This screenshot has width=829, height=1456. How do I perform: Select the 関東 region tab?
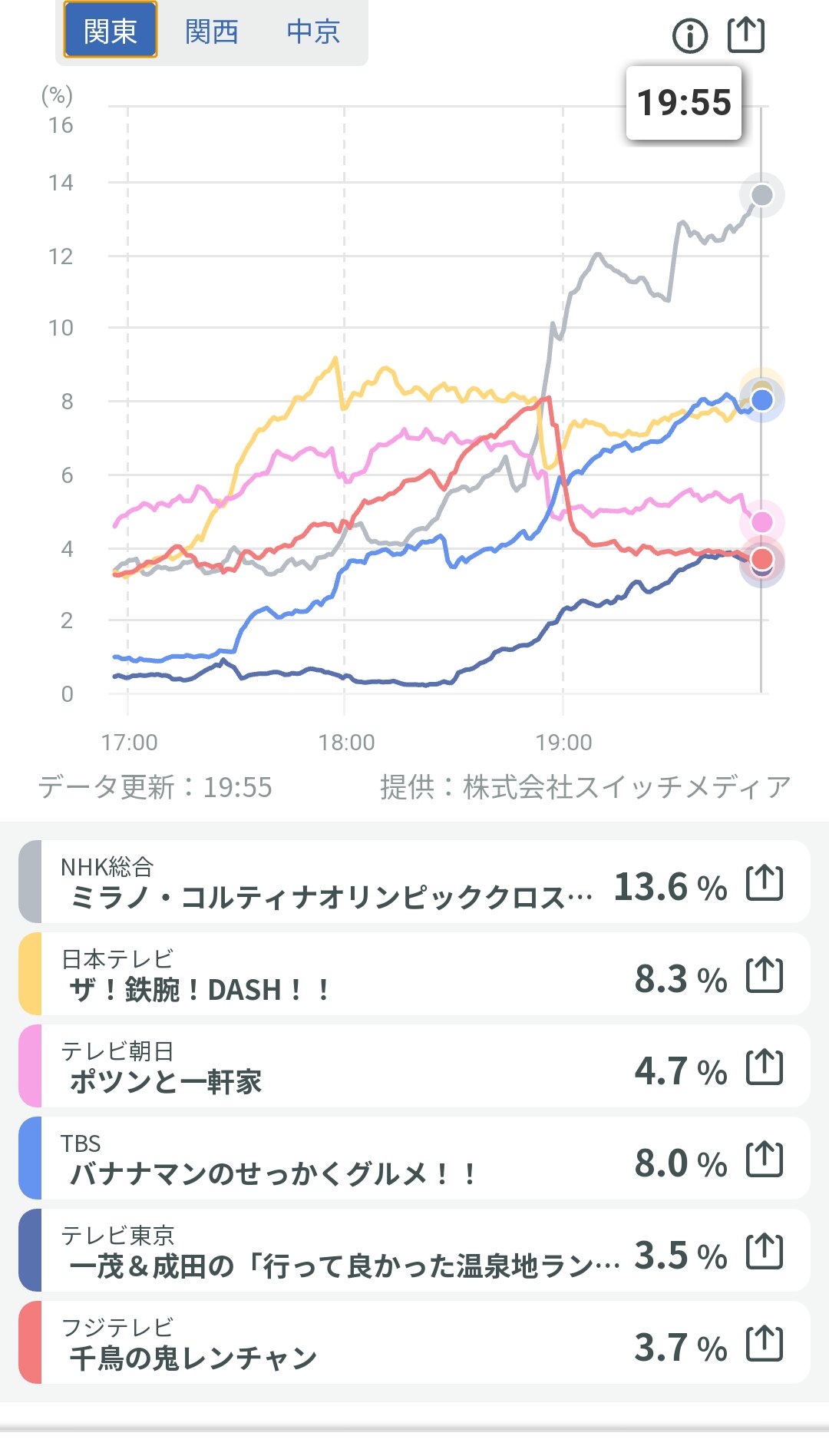coord(110,31)
